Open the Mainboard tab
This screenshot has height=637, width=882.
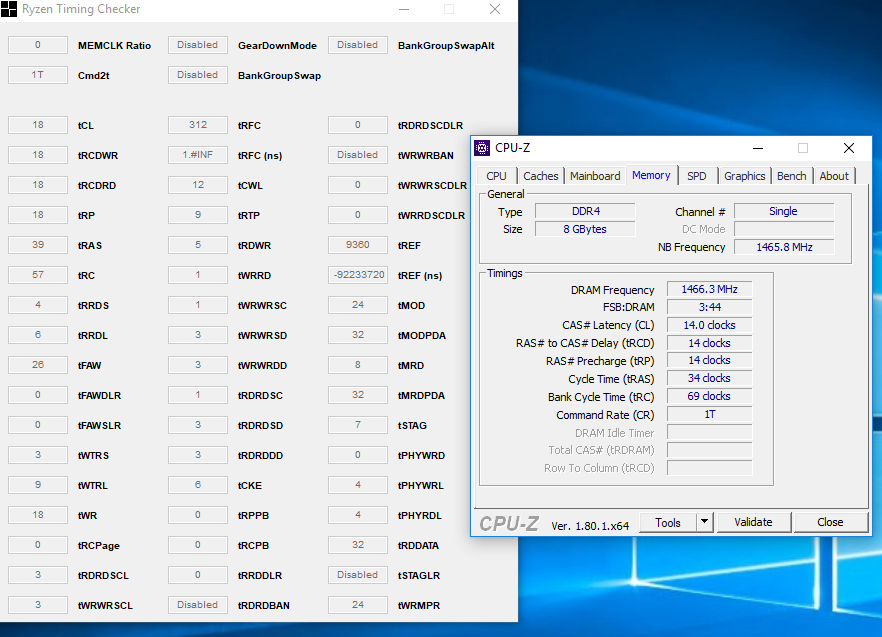pyautogui.click(x=595, y=176)
